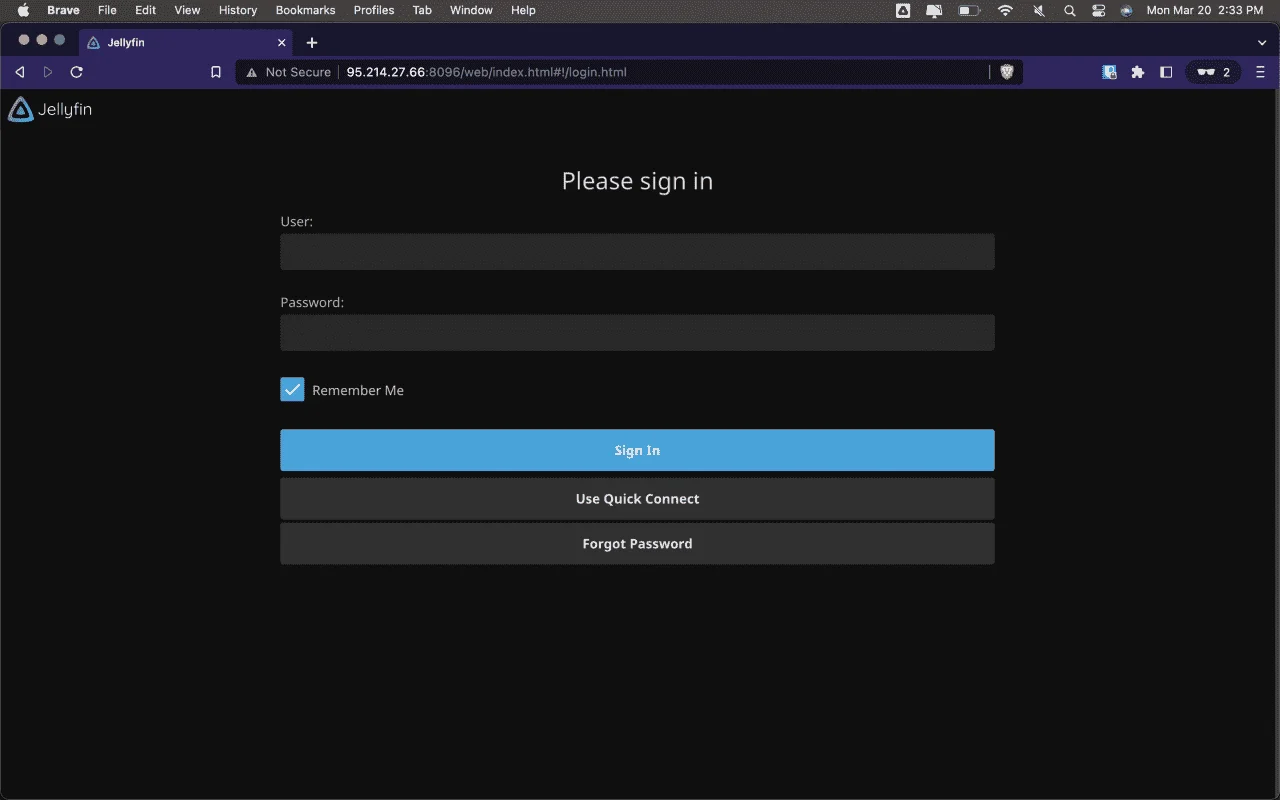Open the Bookmarks menu
The width and height of the screenshot is (1280, 800).
tap(305, 10)
